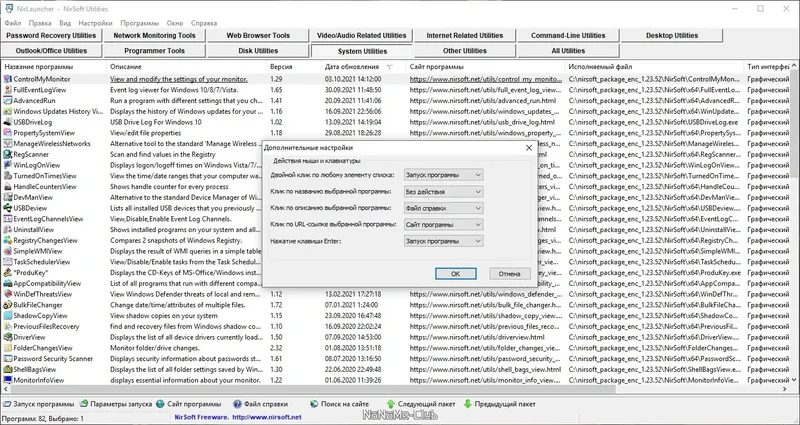Image resolution: width=800 pixels, height=425 pixels.
Task: Open Параметры запуска in the bottom toolbar
Action: [x=116, y=404]
